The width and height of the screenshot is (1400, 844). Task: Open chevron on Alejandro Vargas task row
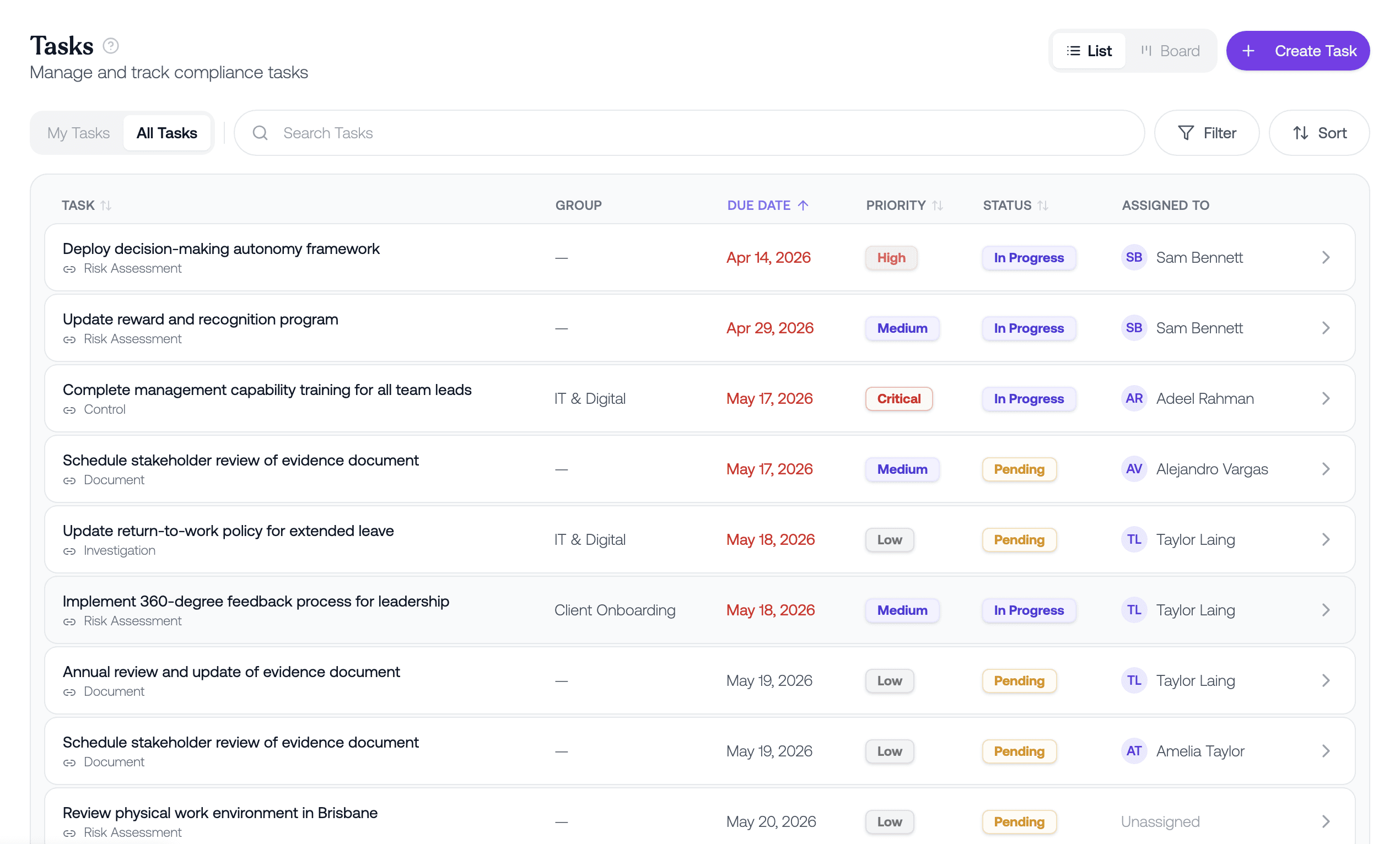(x=1326, y=469)
